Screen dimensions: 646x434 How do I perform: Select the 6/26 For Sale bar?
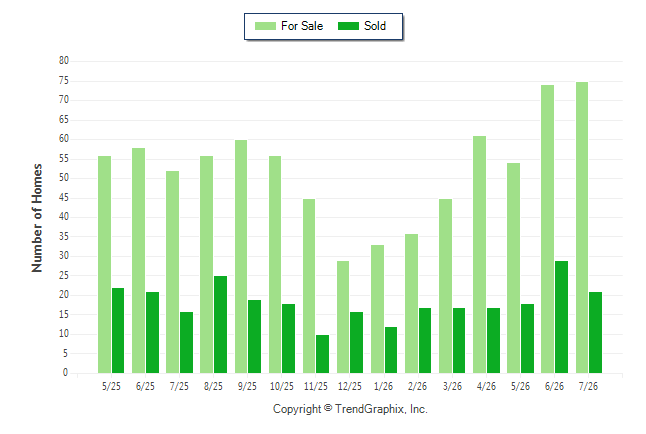pos(548,229)
